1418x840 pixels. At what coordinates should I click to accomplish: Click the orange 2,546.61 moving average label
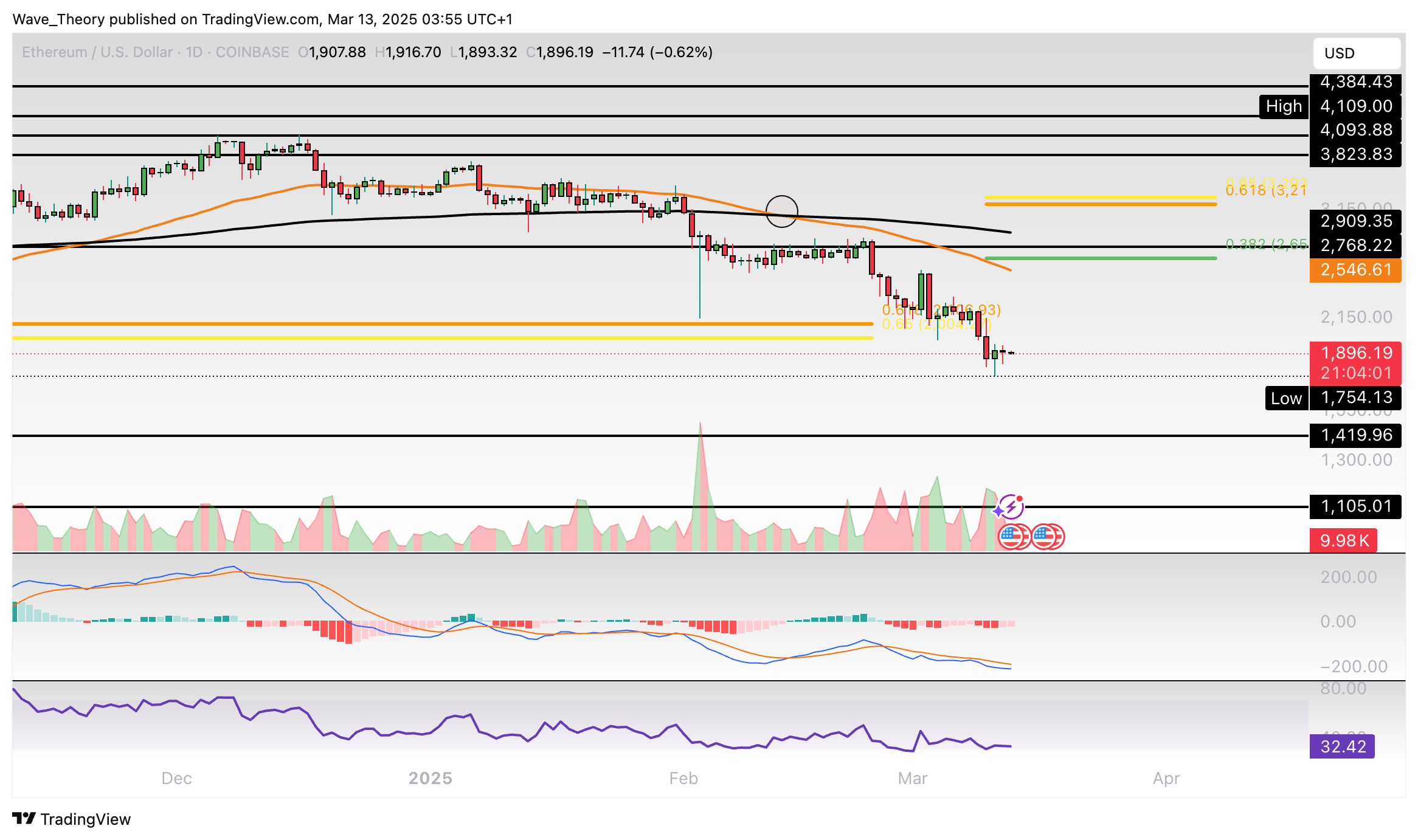(x=1355, y=270)
